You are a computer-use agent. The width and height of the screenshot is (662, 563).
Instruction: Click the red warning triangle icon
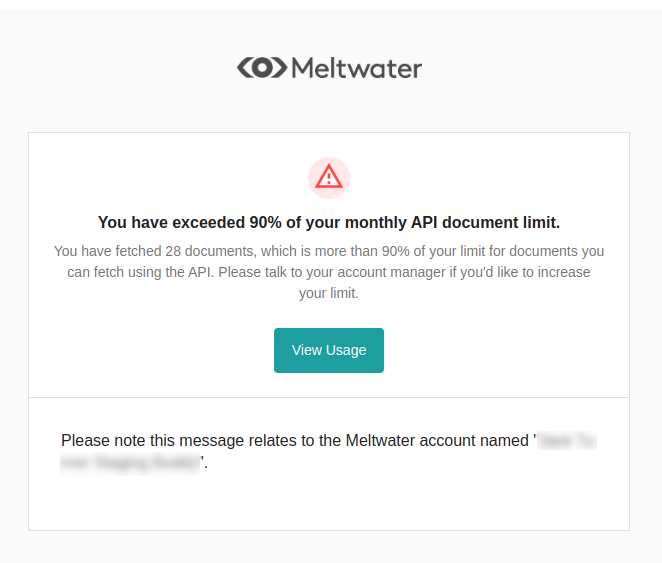pyautogui.click(x=329, y=177)
